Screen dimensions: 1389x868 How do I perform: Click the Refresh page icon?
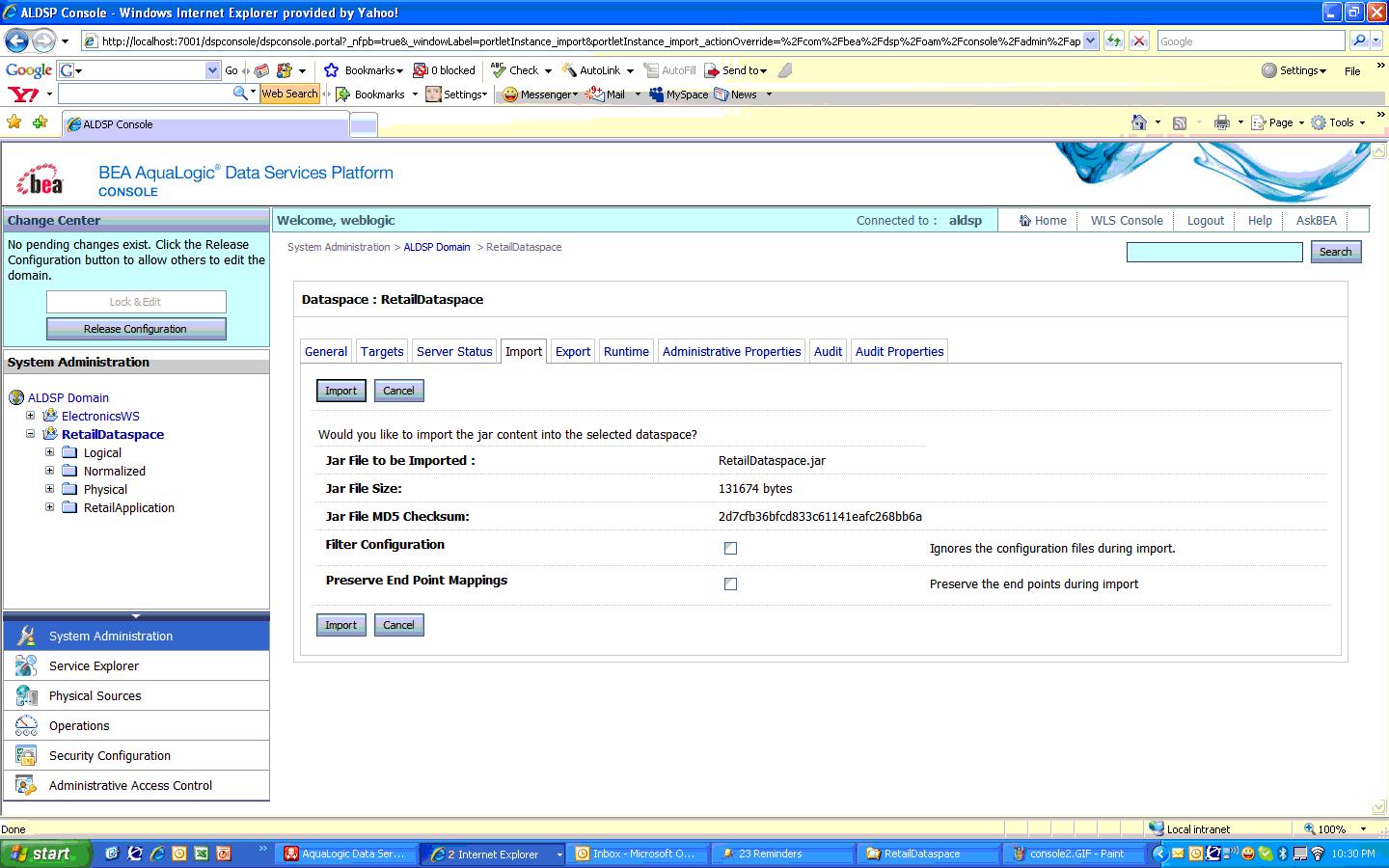[1114, 41]
